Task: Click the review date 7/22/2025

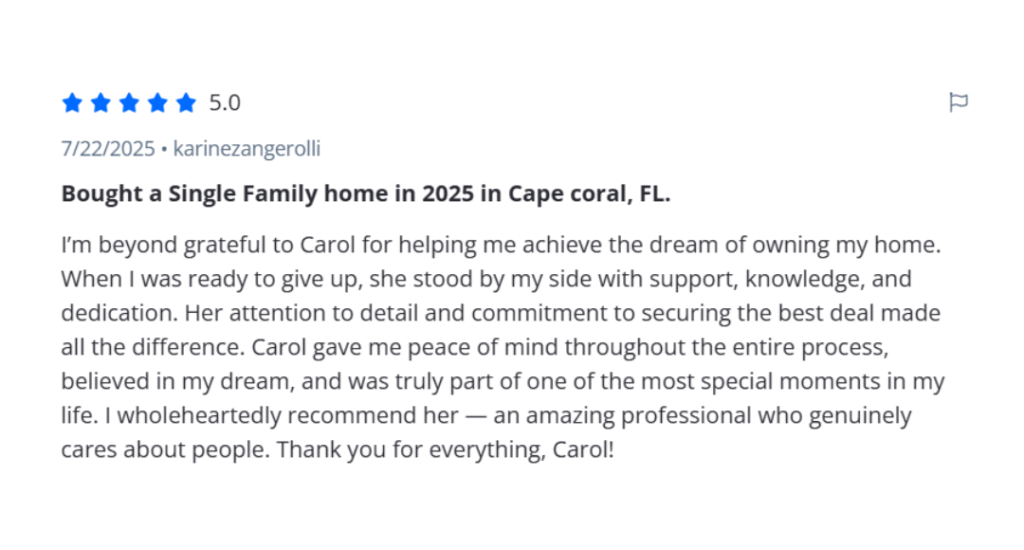Action: [108, 149]
